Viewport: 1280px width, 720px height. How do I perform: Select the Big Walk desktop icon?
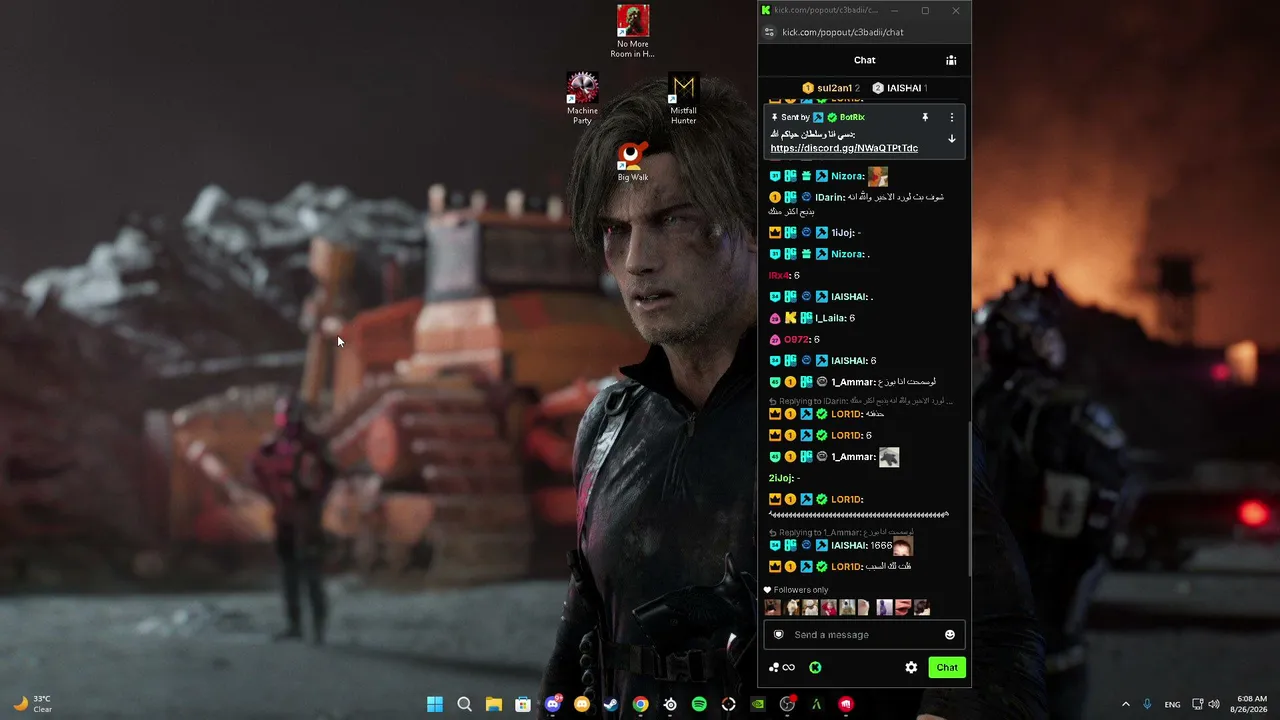tap(632, 161)
